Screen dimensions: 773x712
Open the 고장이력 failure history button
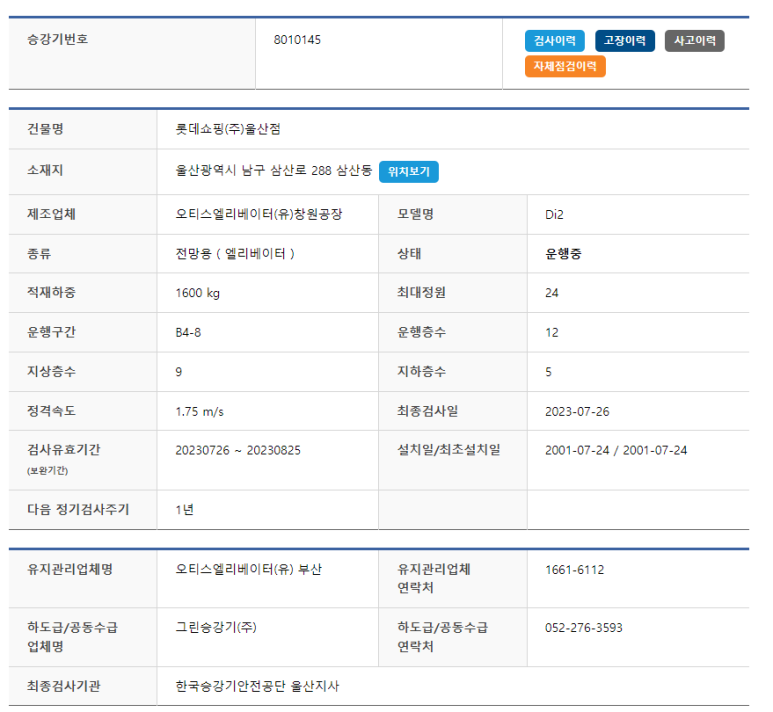pyautogui.click(x=625, y=40)
